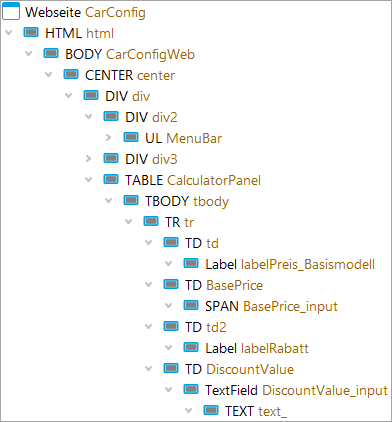Select the TBODY tbody tree item
The height and width of the screenshot is (422, 392).
point(187,201)
